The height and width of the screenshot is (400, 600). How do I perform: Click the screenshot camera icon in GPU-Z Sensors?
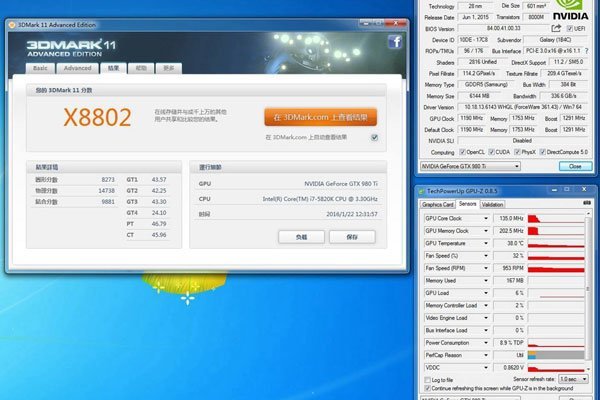pos(587,203)
